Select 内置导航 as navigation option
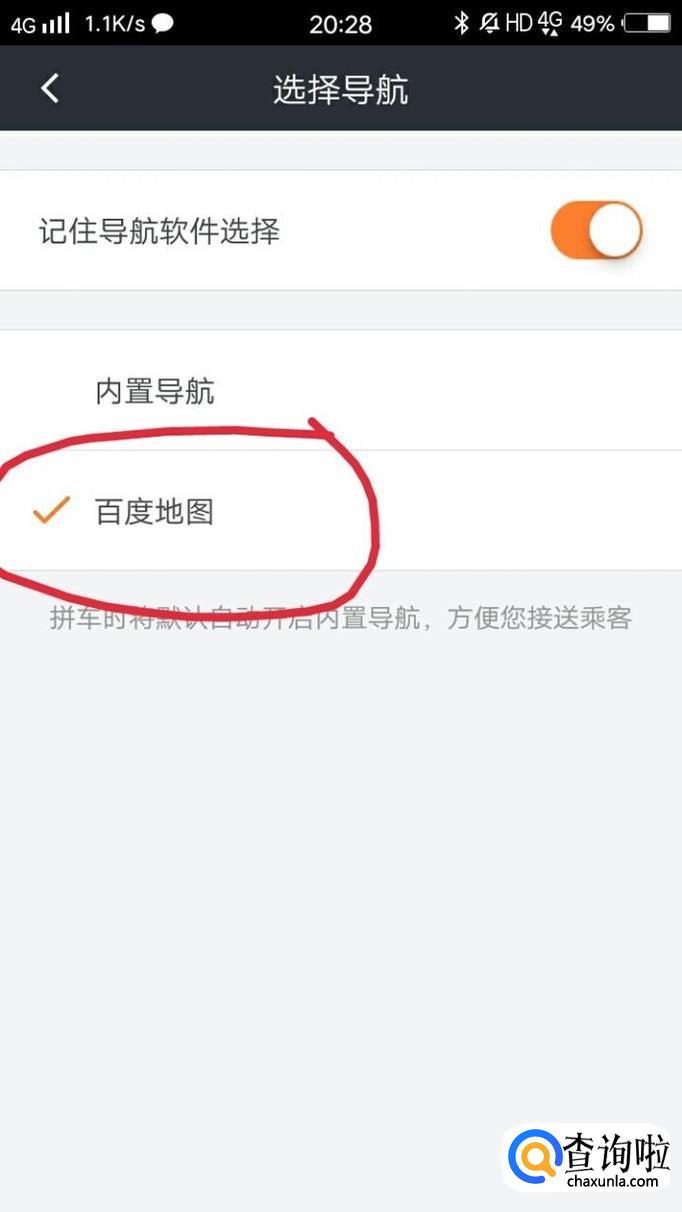Viewport: 682px width, 1212px height. point(341,391)
